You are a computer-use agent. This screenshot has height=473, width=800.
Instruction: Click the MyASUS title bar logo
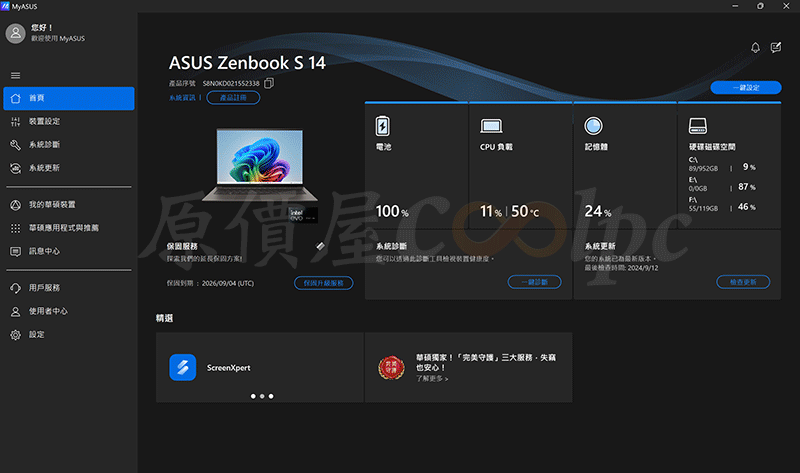click(5, 6)
